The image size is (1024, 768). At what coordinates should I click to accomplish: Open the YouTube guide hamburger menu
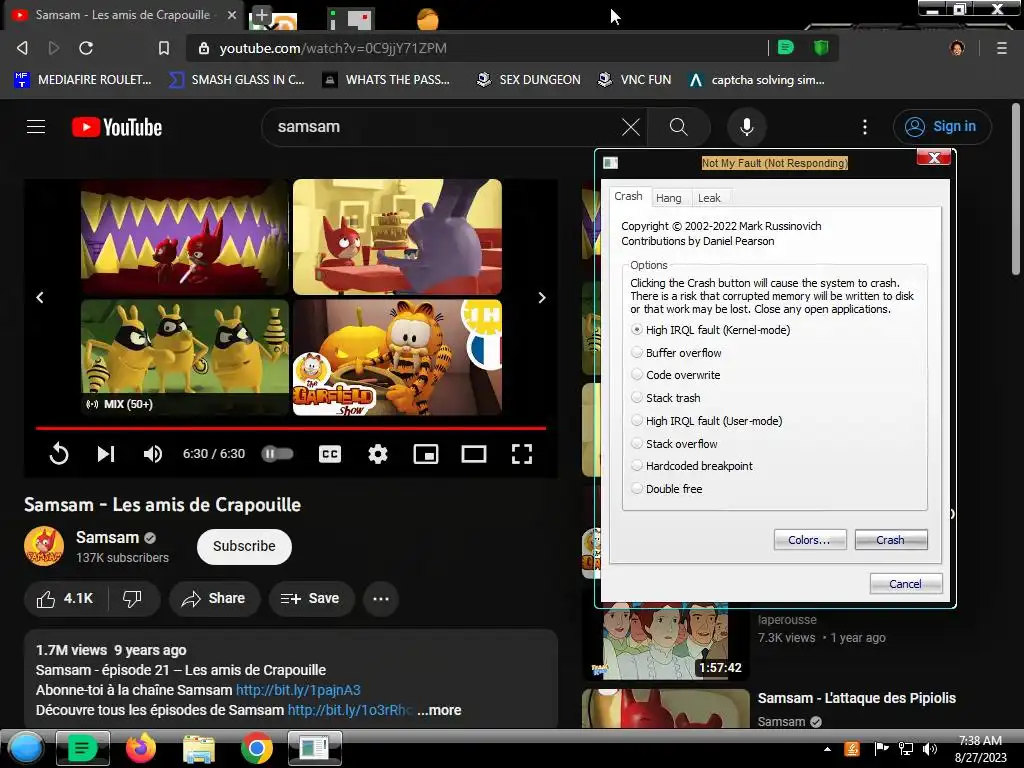point(36,127)
